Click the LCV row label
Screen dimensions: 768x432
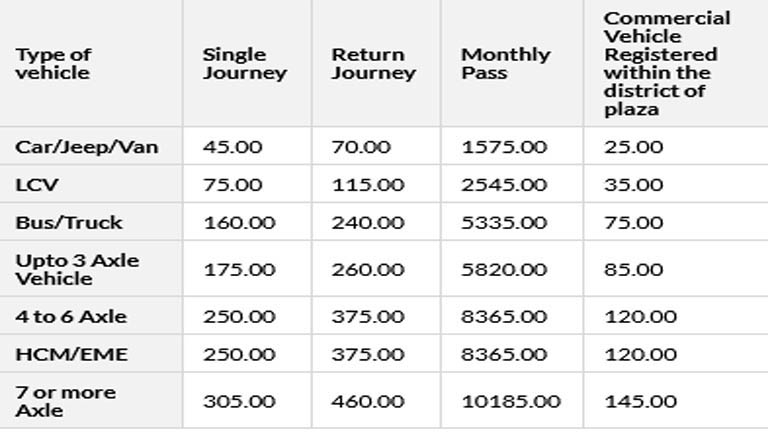coord(37,185)
